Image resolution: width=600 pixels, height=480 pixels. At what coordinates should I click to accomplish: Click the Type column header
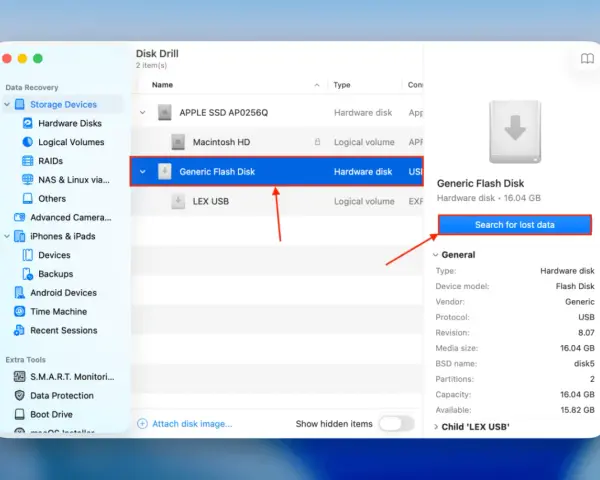[342, 85]
